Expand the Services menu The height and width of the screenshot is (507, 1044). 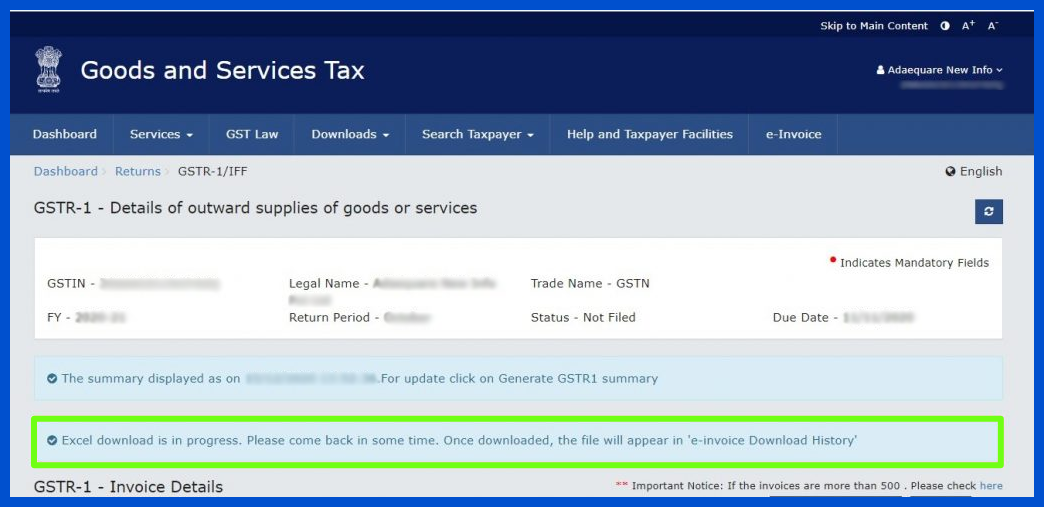pyautogui.click(x=161, y=134)
